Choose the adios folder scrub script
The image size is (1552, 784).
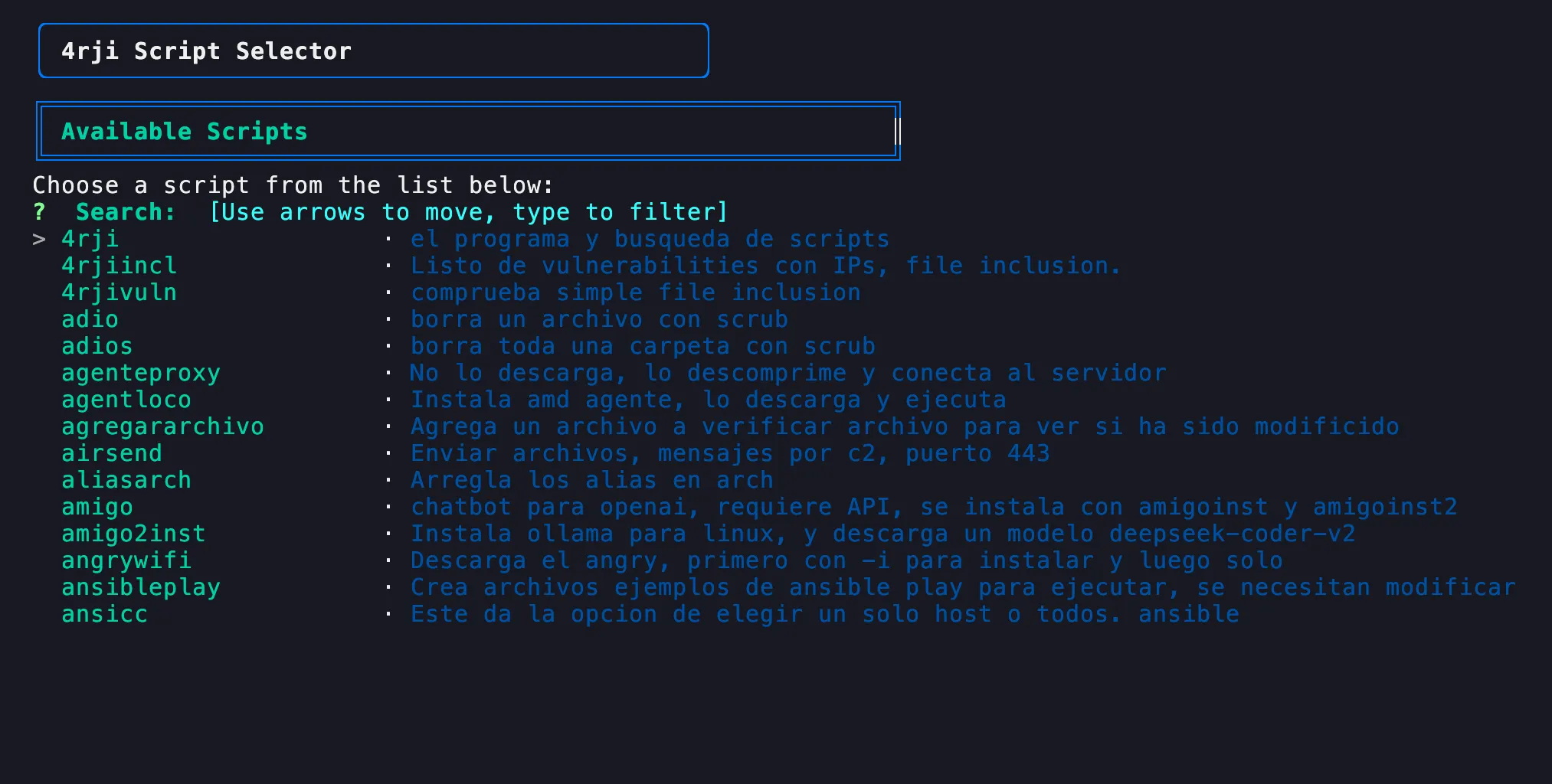tap(96, 345)
